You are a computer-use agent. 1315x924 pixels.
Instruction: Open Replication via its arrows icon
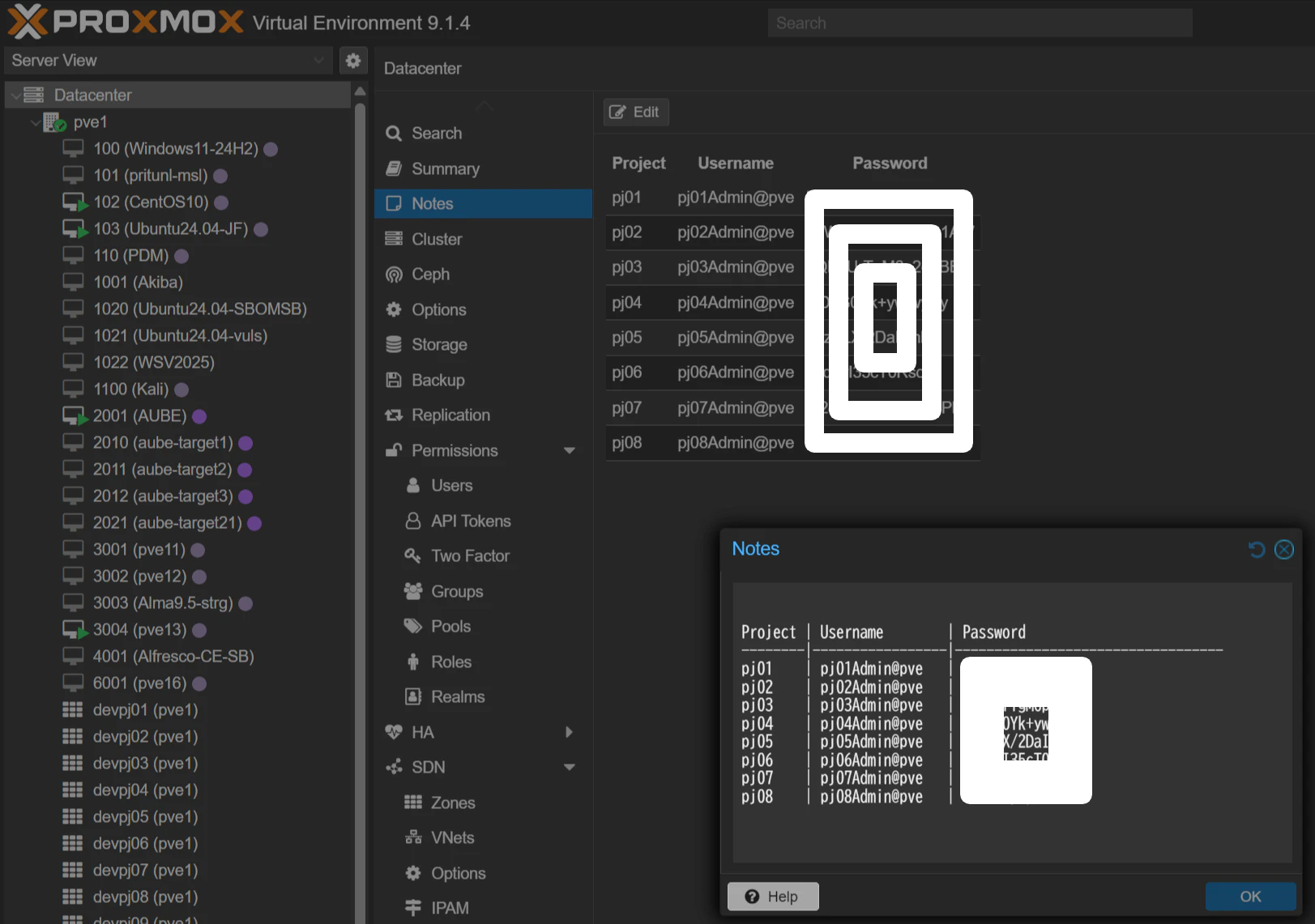(x=394, y=415)
